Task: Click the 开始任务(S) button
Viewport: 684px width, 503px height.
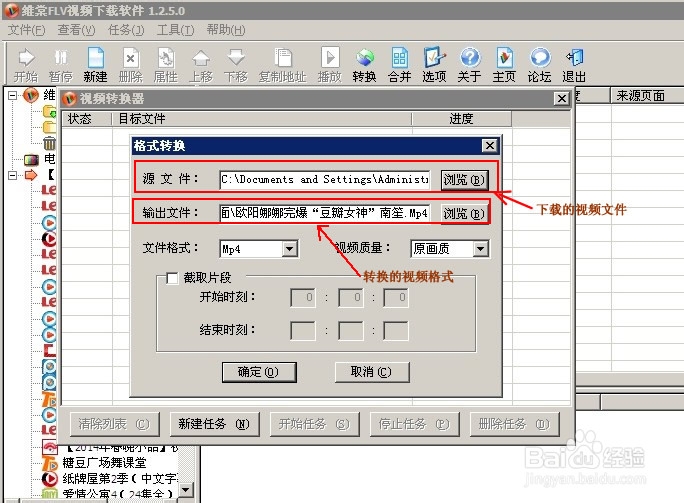Action: coord(315,424)
